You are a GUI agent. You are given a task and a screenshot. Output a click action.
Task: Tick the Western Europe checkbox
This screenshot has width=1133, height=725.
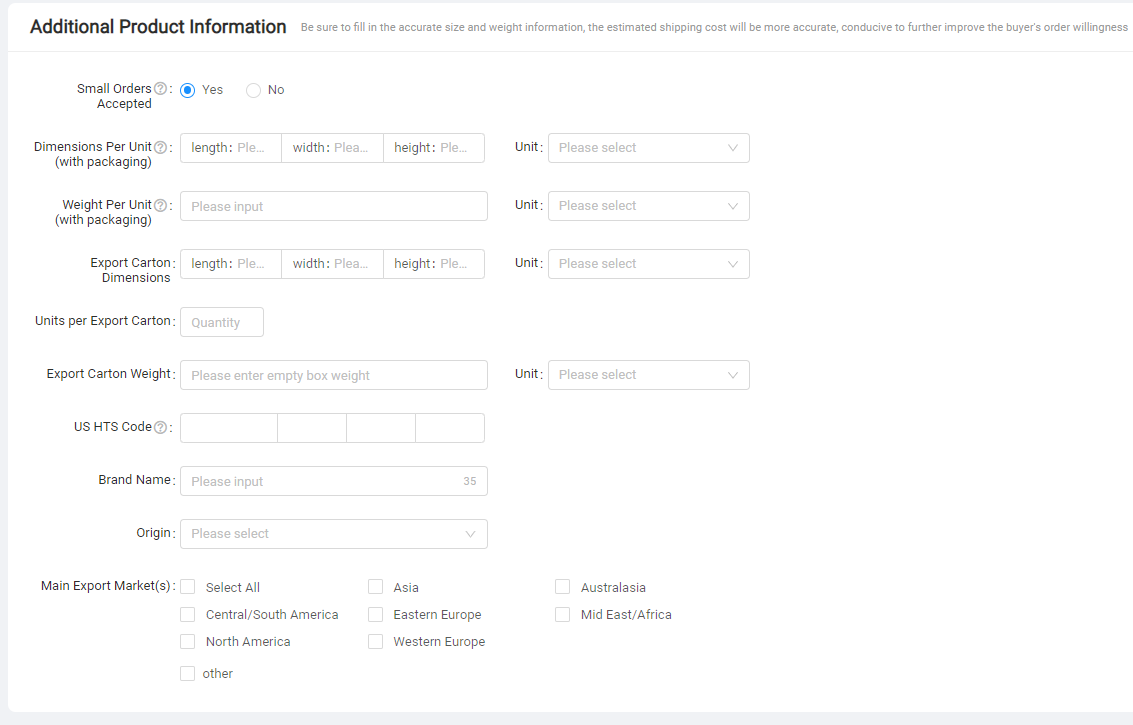pyautogui.click(x=376, y=641)
